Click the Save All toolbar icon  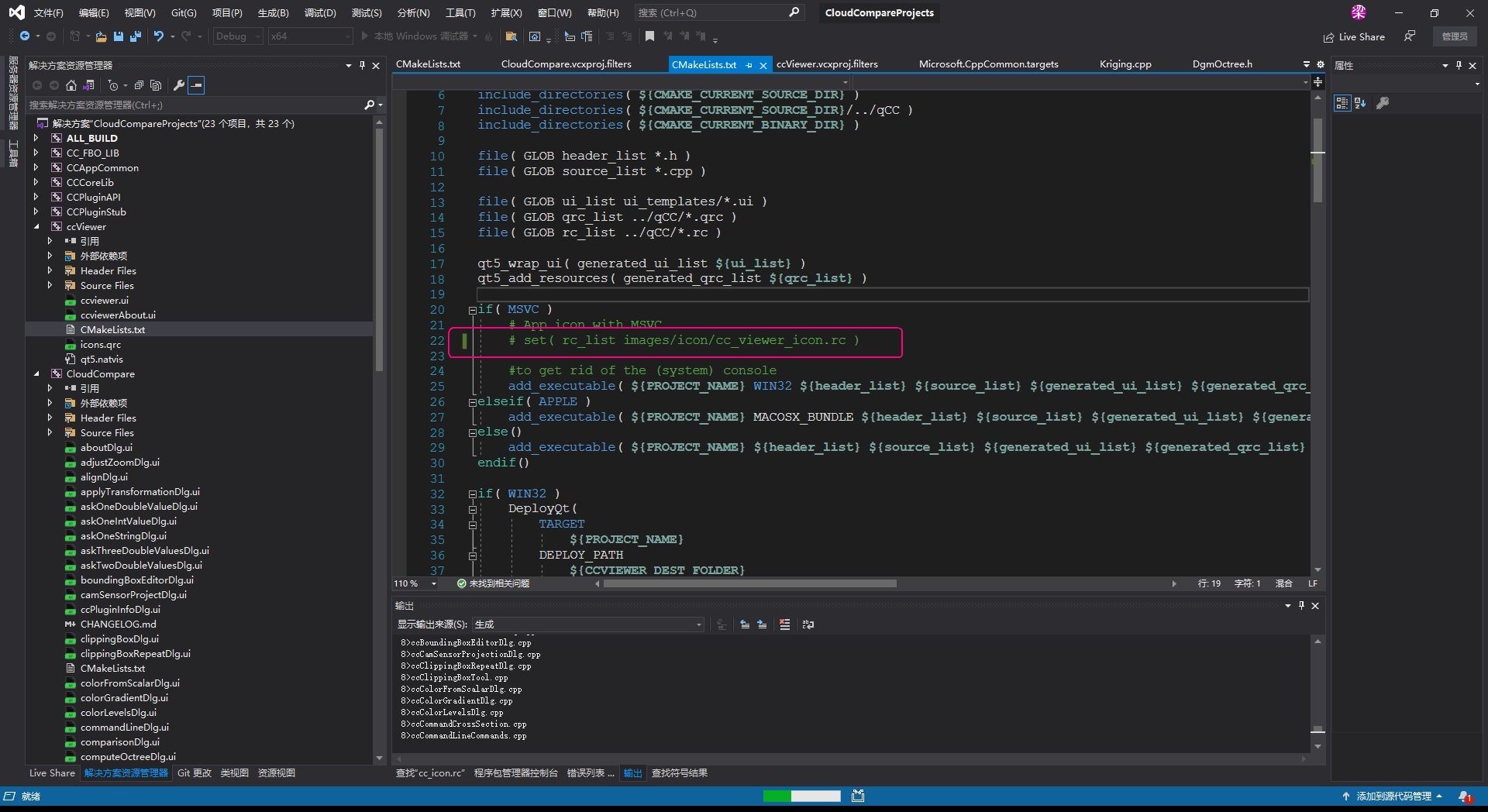coord(135,36)
